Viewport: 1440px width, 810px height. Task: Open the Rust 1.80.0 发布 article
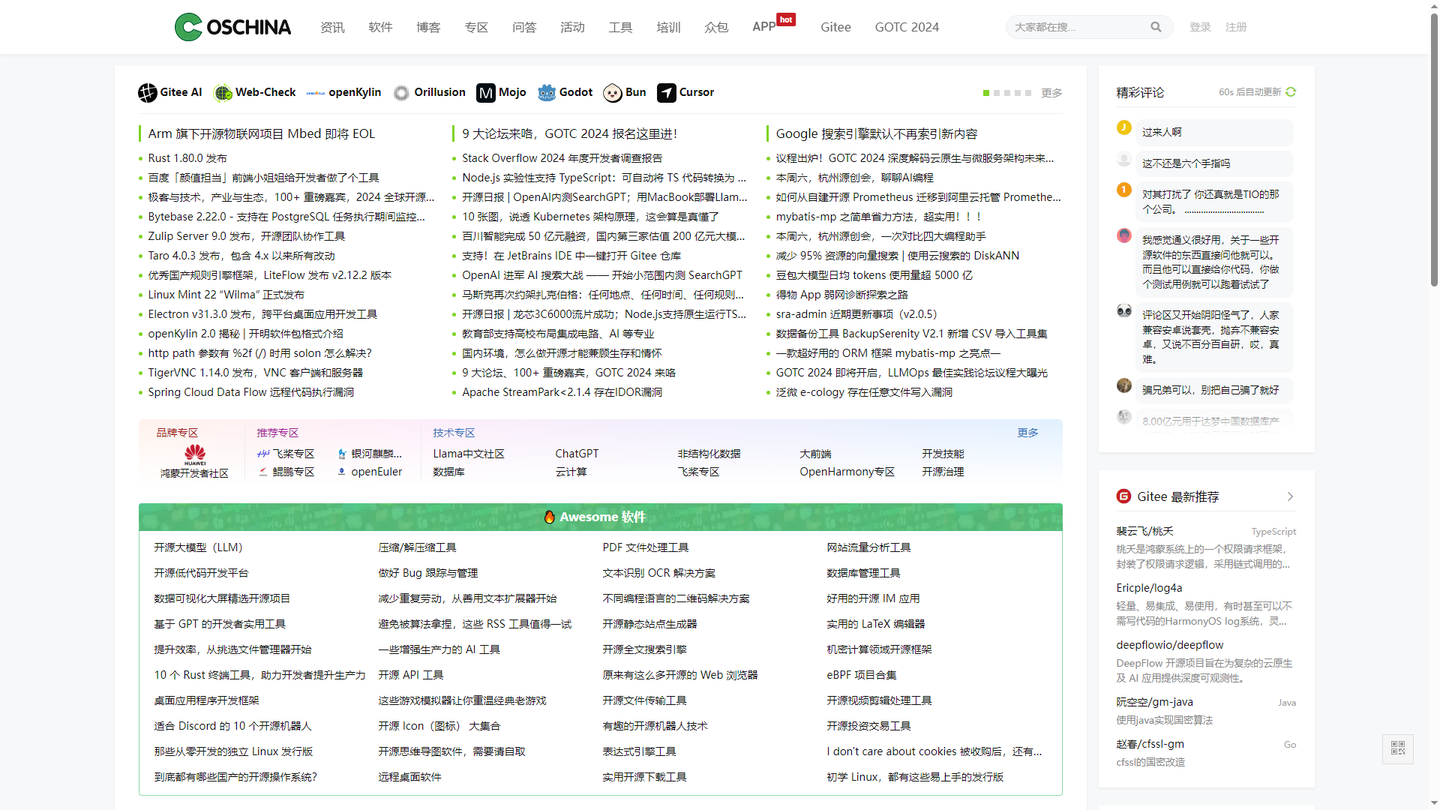pos(187,158)
